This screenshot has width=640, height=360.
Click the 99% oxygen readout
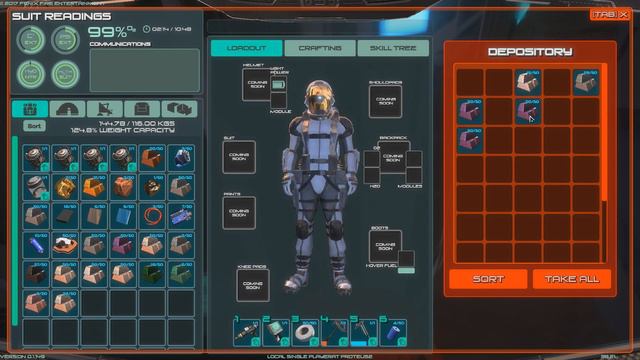(x=112, y=31)
